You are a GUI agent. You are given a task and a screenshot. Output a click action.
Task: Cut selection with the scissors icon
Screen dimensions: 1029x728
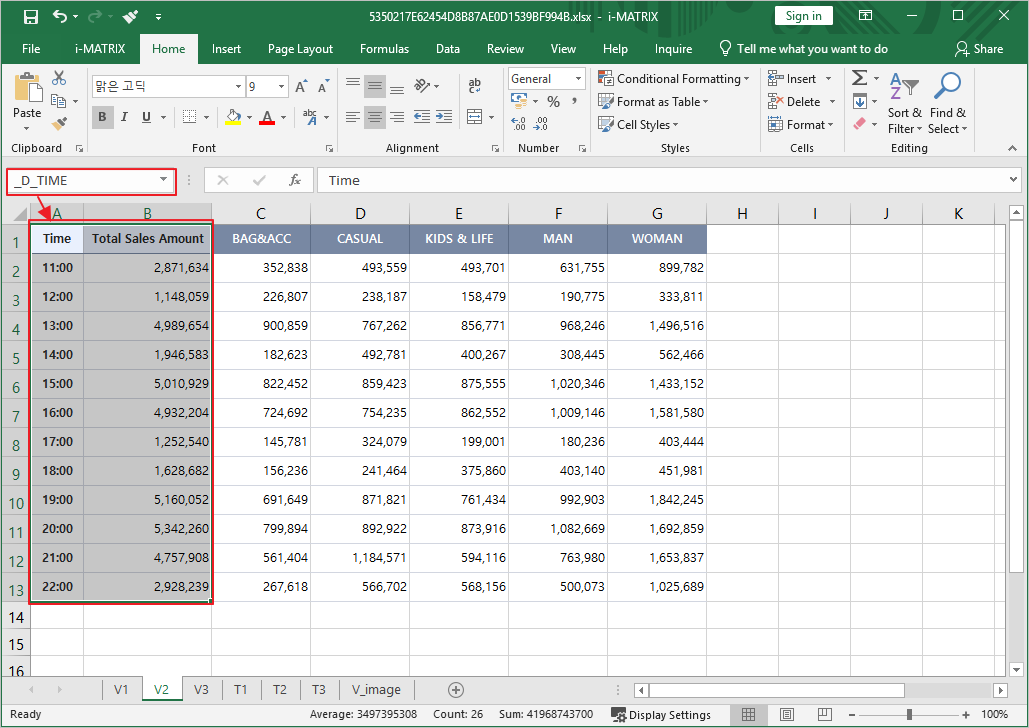click(x=59, y=78)
